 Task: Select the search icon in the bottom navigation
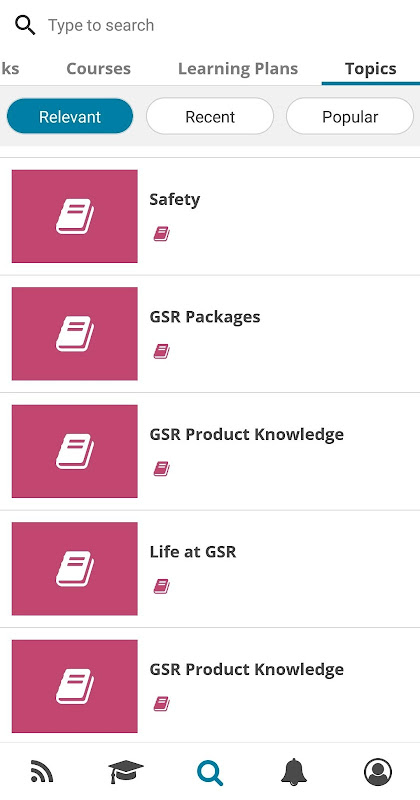point(210,771)
